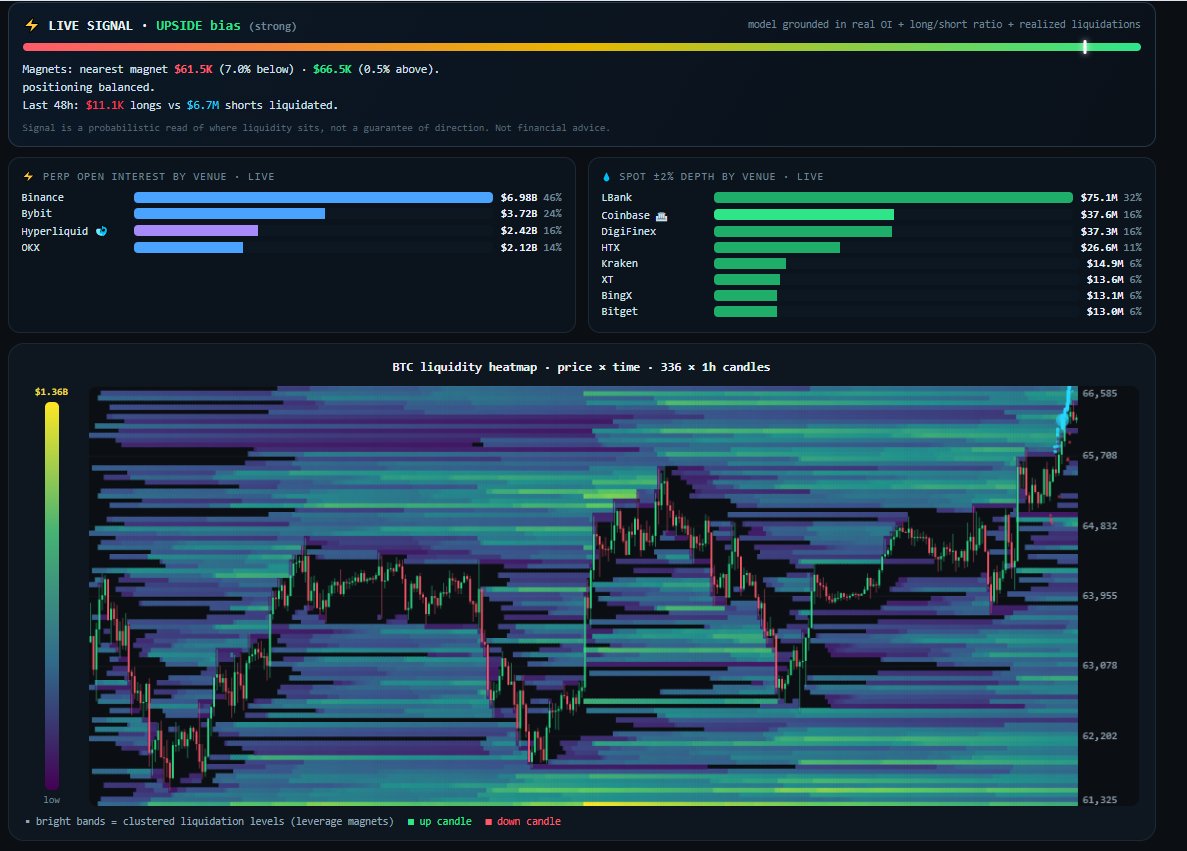Click the 'LBank' venue label
This screenshot has width=1187, height=851.
click(616, 198)
